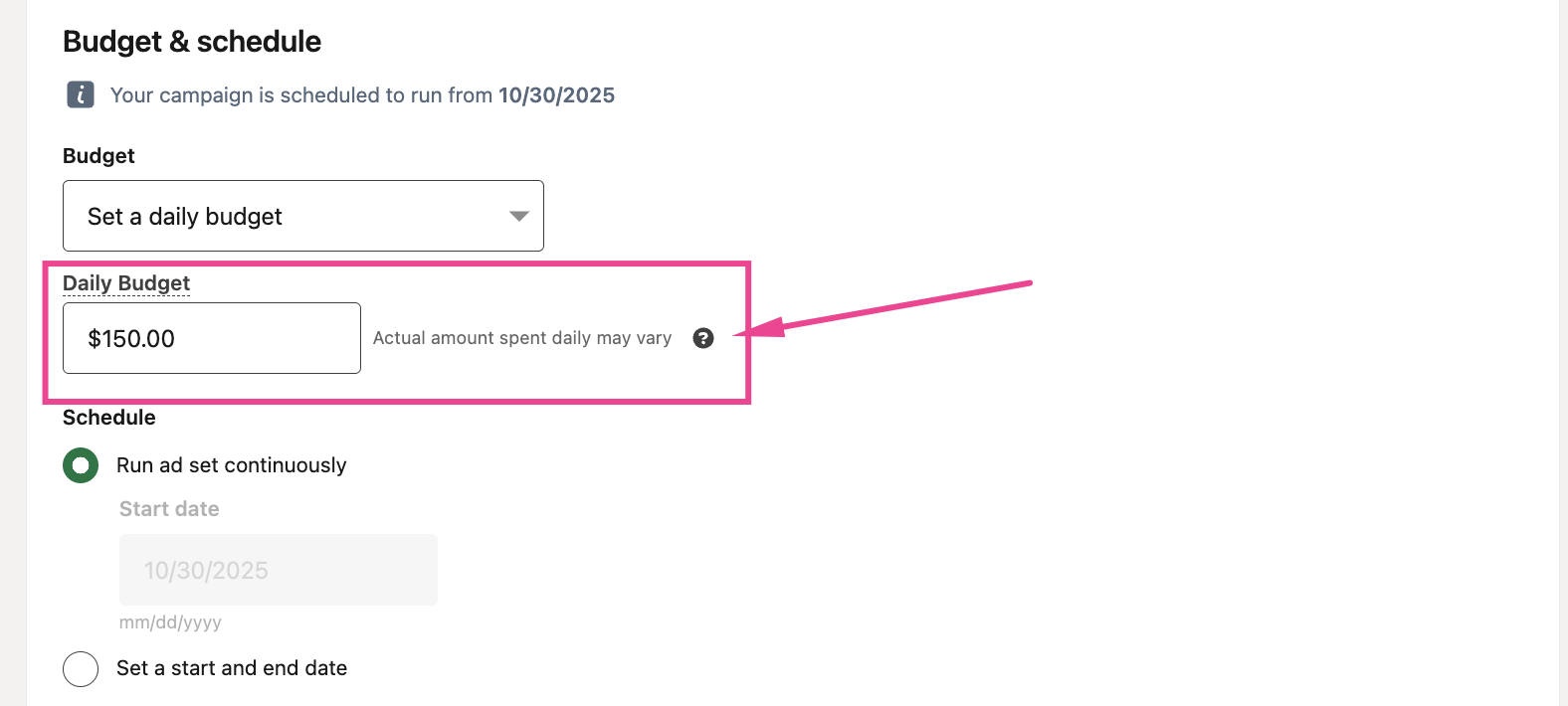Enable the blank schedule radio button
Screen dimensions: 1568x706
click(x=81, y=668)
